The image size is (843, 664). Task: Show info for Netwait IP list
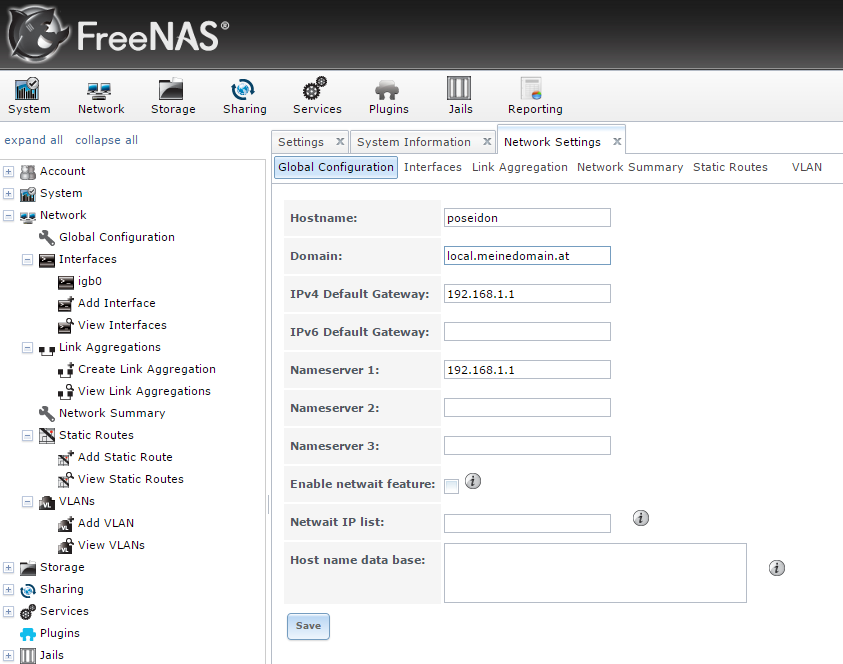tap(640, 518)
